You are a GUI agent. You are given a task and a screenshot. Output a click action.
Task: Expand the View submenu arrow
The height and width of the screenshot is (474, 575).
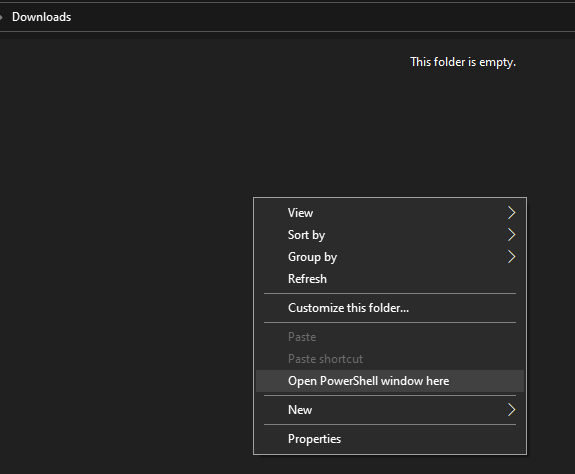[512, 213]
